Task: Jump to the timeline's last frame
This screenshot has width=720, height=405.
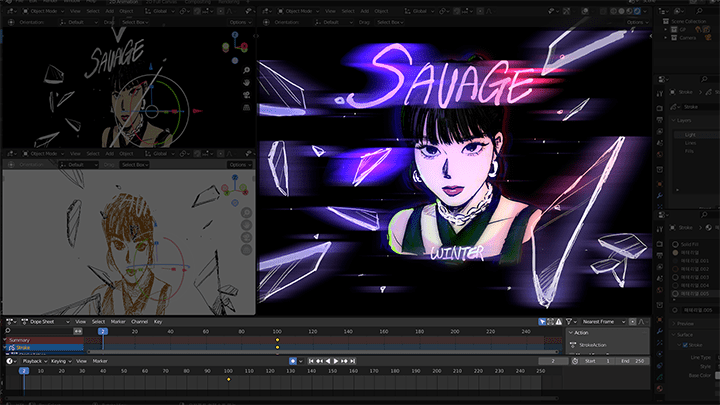Action: pos(352,361)
